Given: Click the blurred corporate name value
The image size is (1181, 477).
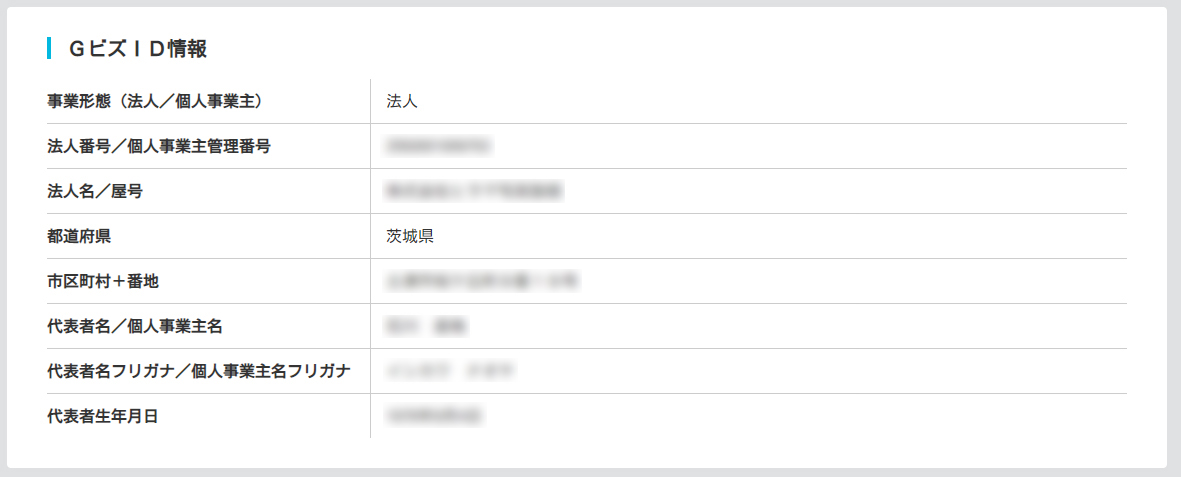Looking at the screenshot, I should click(x=474, y=191).
